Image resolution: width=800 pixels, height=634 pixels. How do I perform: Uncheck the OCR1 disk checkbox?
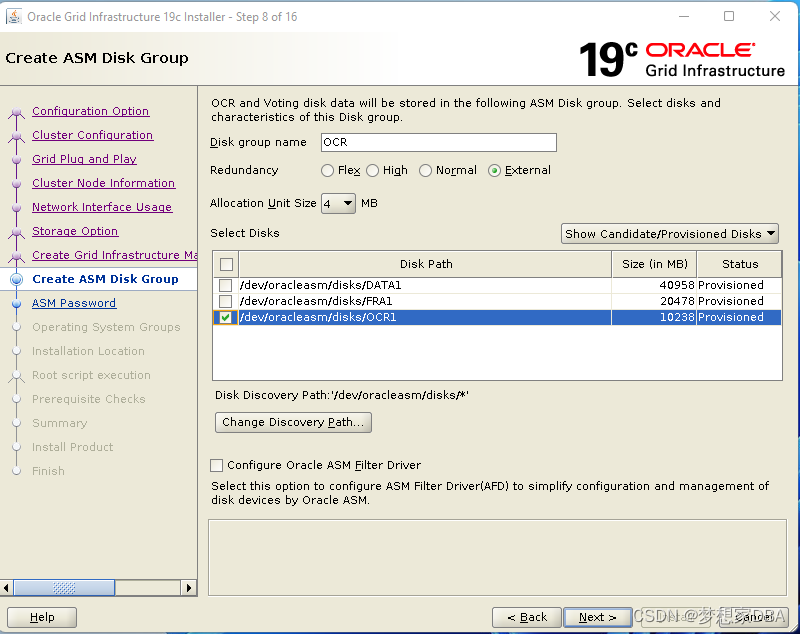point(226,317)
